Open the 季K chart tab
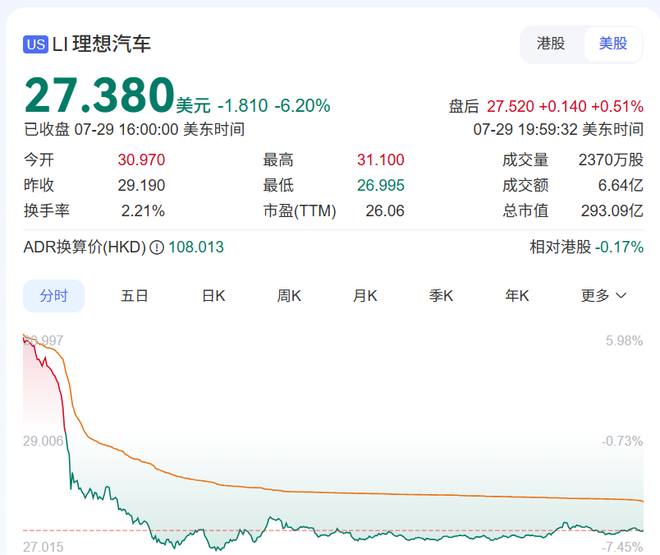This screenshot has width=660, height=555. click(x=441, y=296)
